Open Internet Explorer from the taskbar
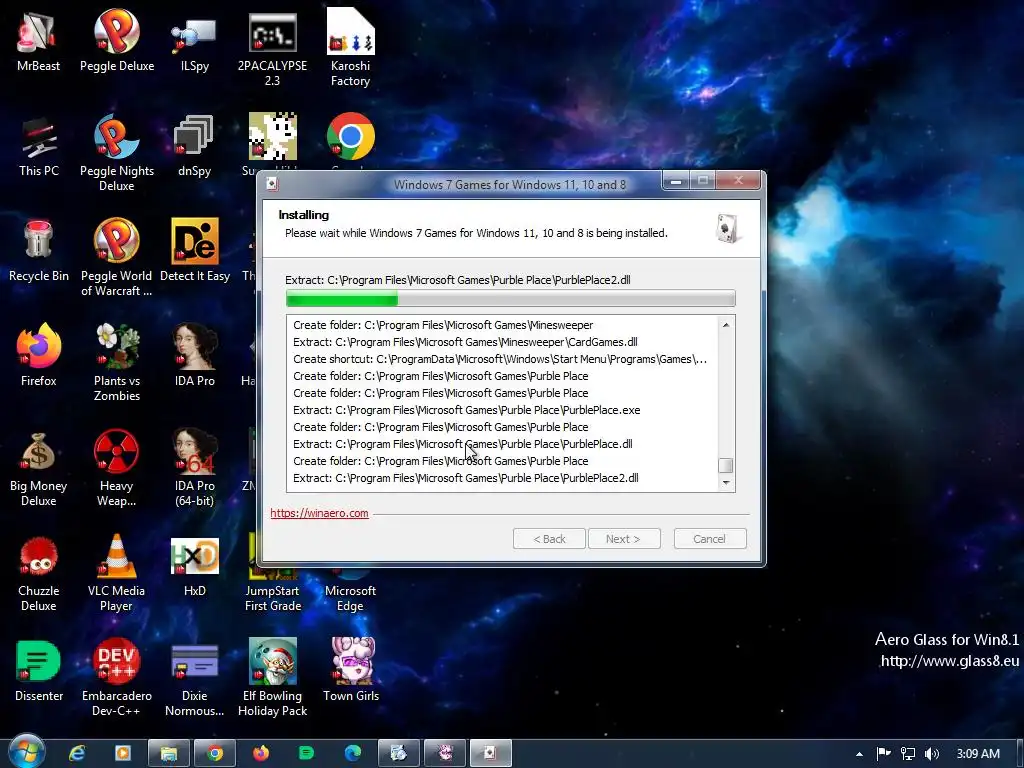The image size is (1024, 768). pos(77,753)
